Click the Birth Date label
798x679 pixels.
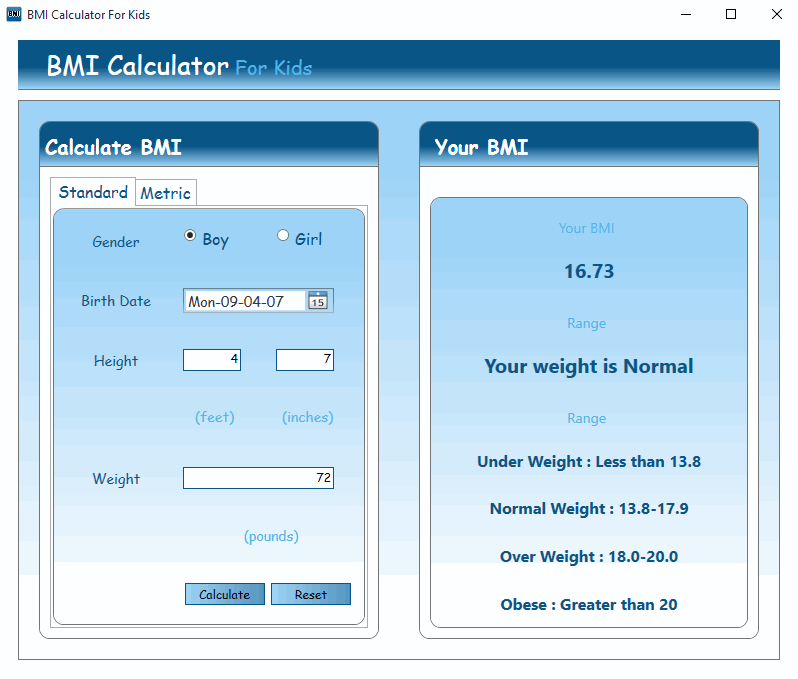coord(116,301)
